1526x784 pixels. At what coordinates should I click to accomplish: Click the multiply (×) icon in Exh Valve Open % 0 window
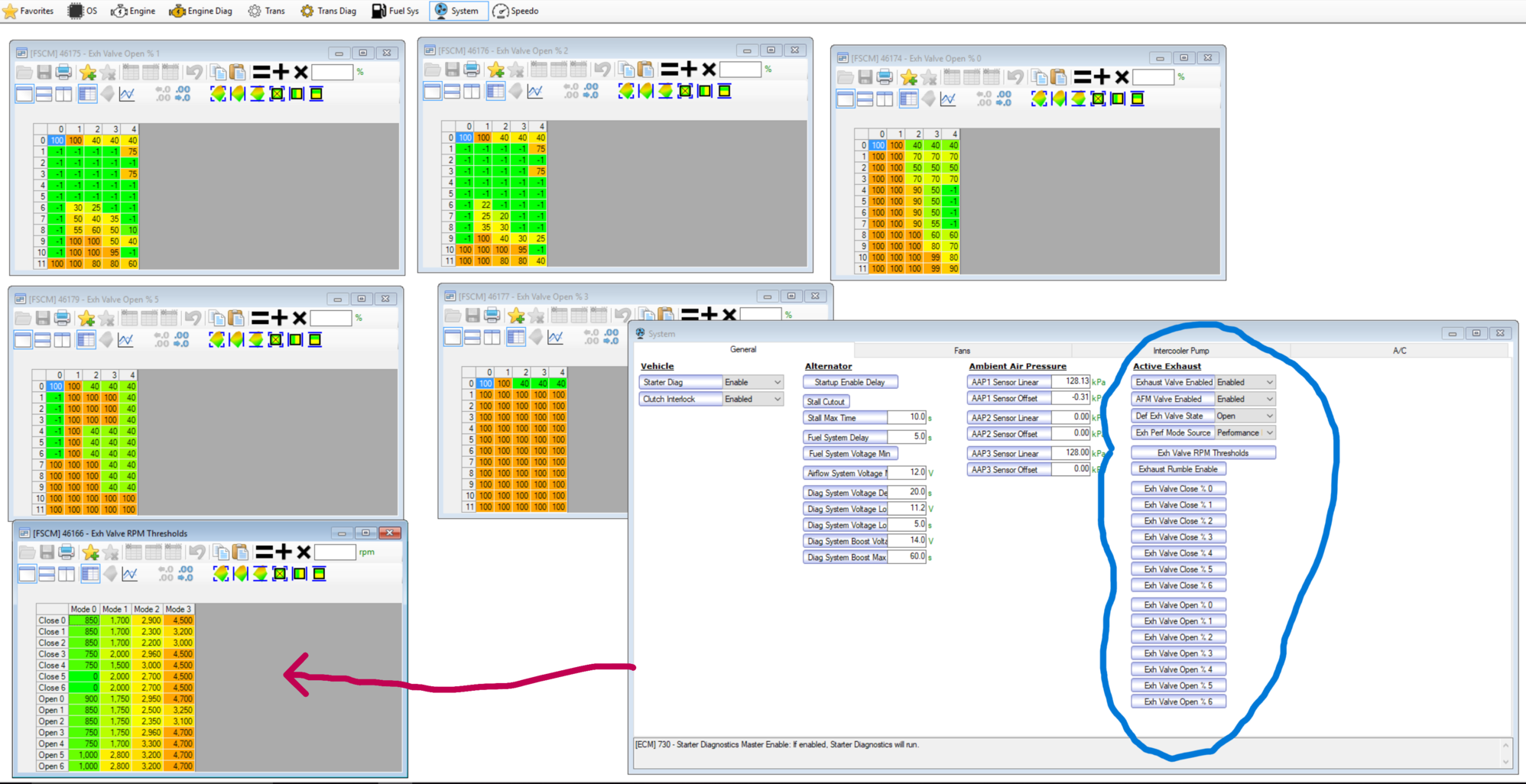pyautogui.click(x=1122, y=77)
